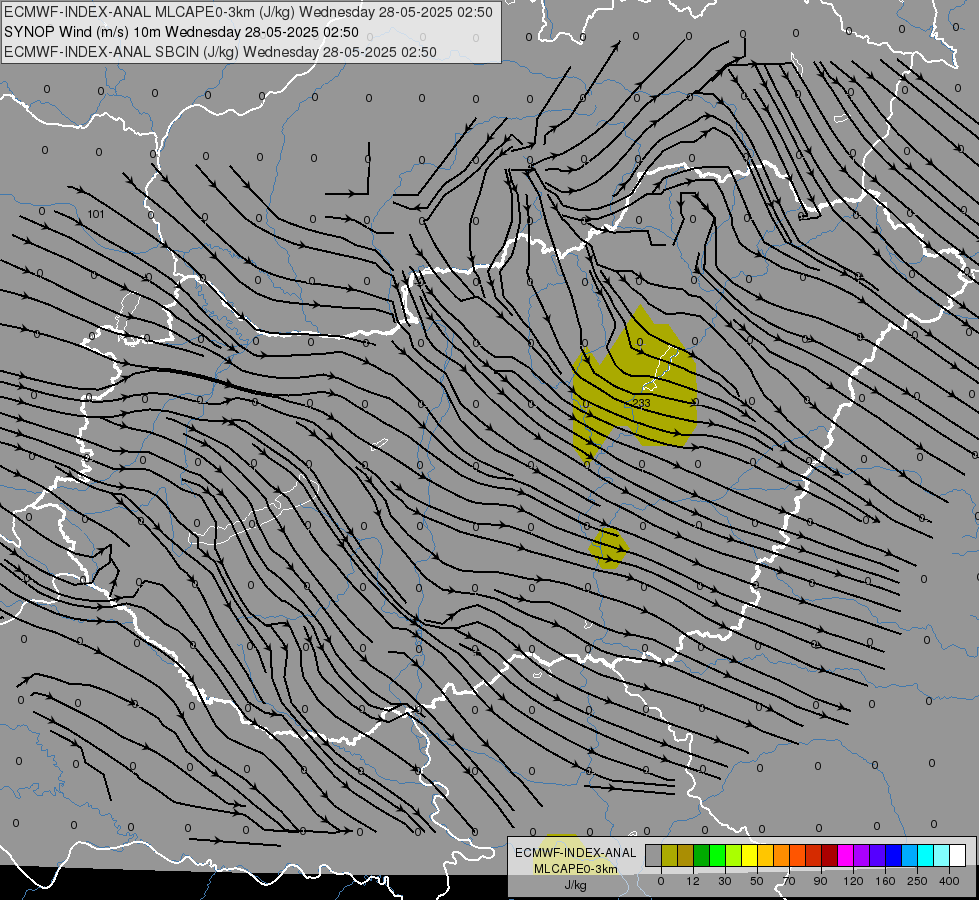Click the bright green legend swatch

click(x=717, y=855)
